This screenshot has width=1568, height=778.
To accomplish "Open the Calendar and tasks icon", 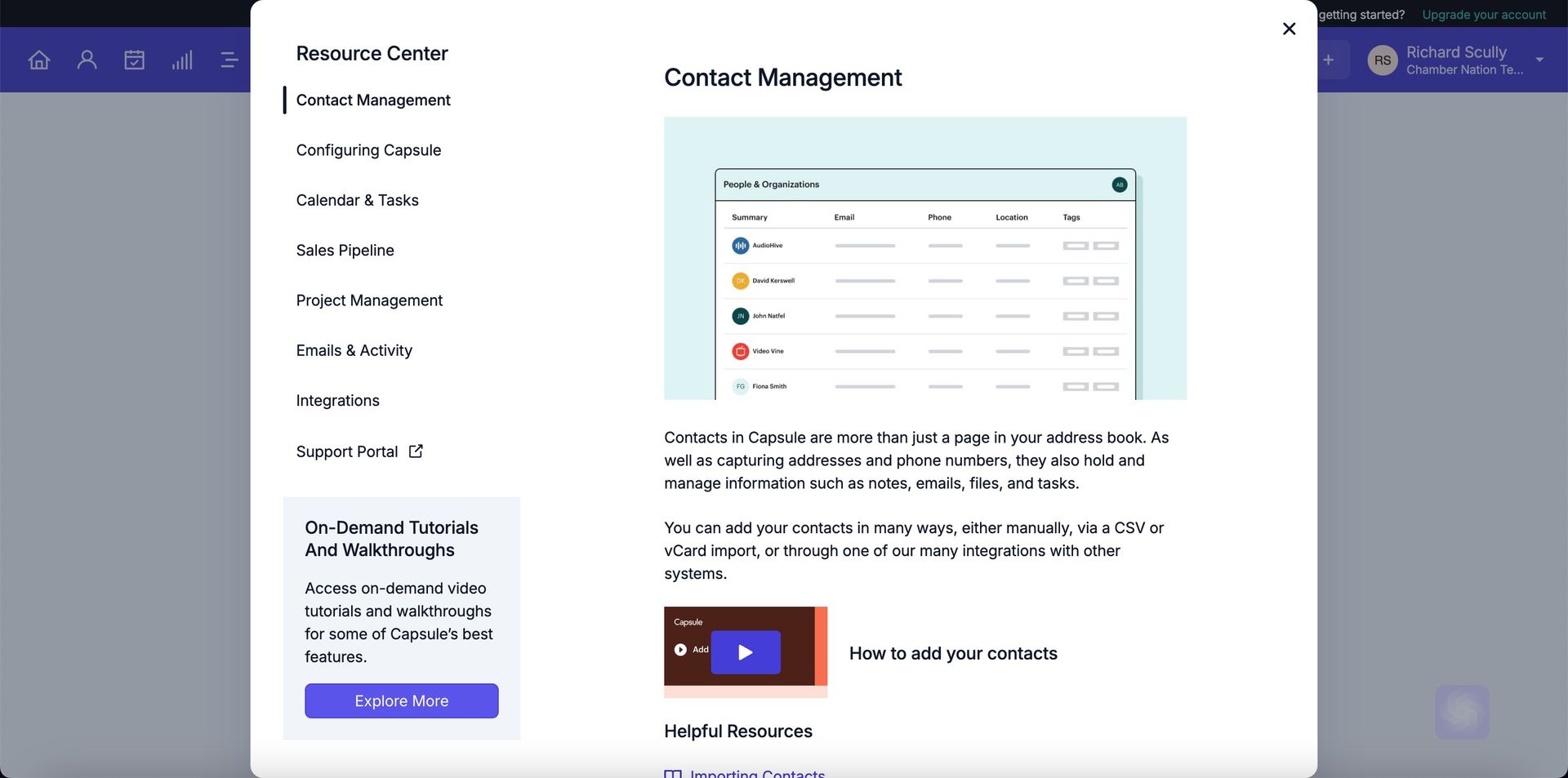I will [134, 60].
